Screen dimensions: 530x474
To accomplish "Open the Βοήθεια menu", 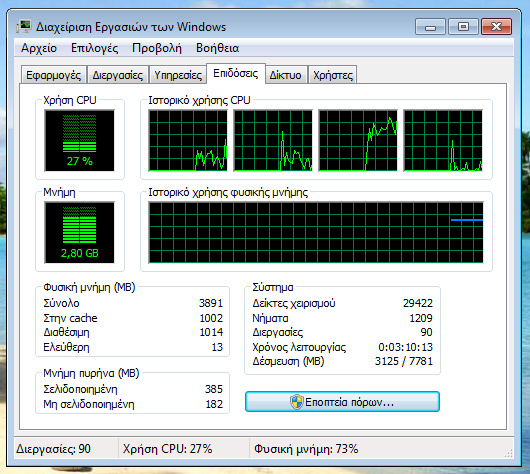I will click(x=217, y=48).
